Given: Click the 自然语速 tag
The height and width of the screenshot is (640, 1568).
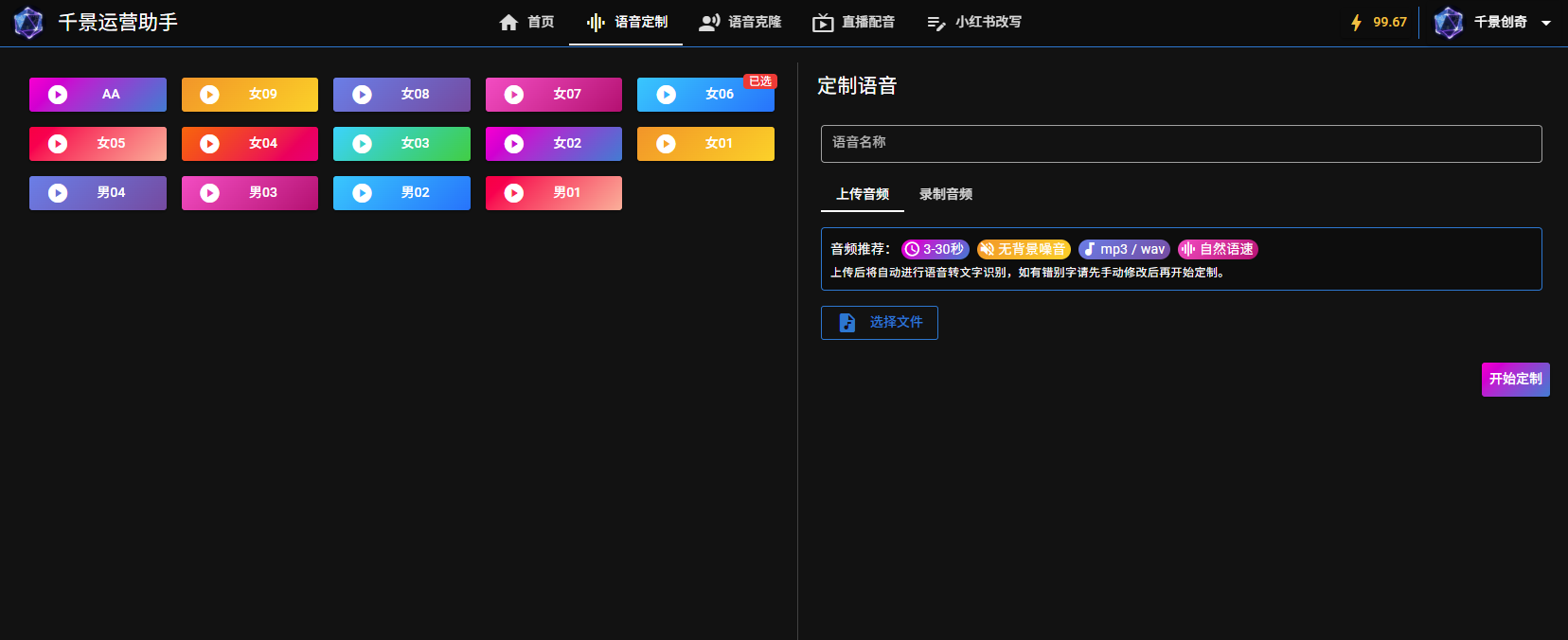Looking at the screenshot, I should coord(1218,250).
